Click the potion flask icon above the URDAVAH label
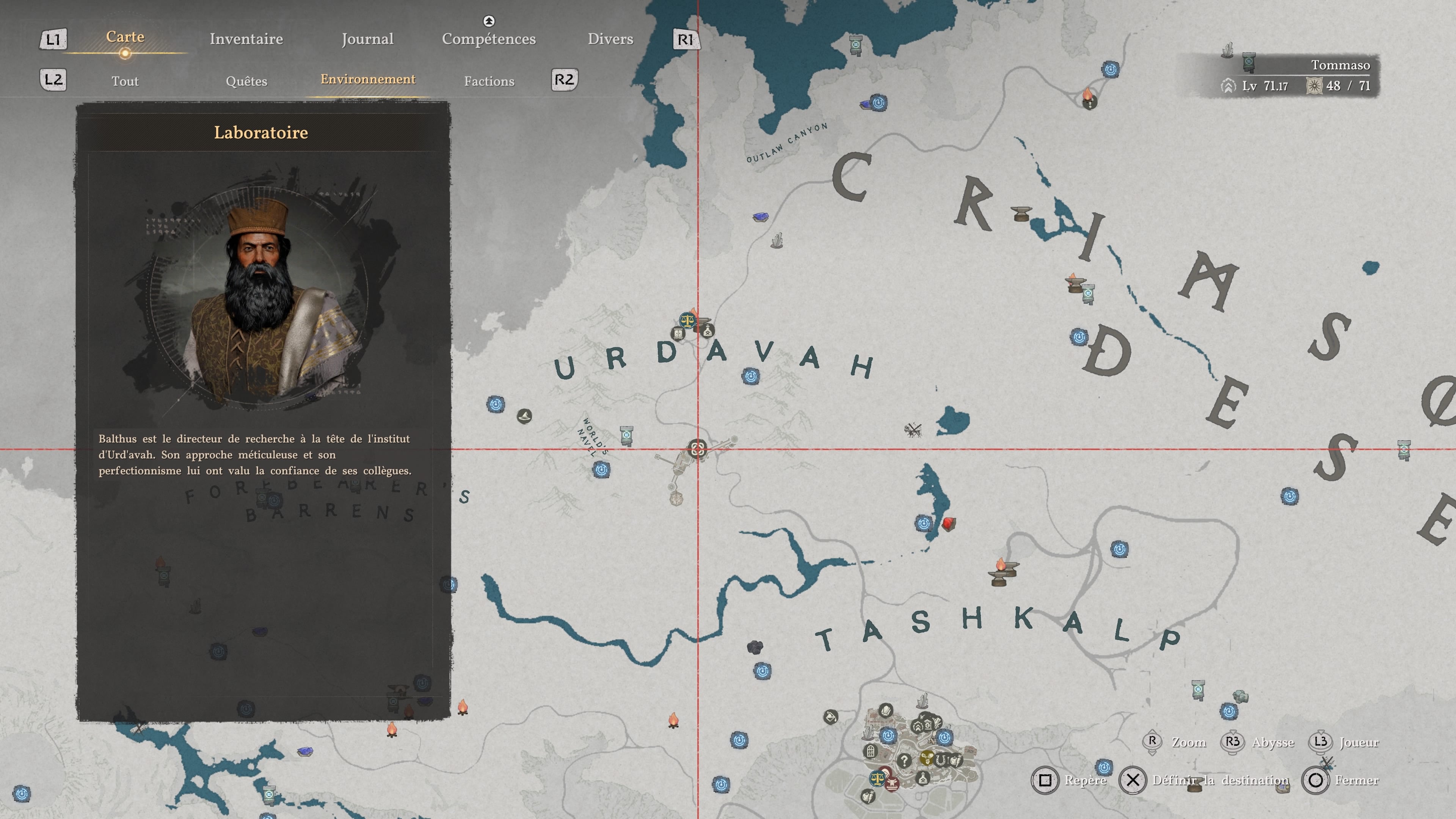Viewport: 1456px width, 819px height. coord(708,331)
